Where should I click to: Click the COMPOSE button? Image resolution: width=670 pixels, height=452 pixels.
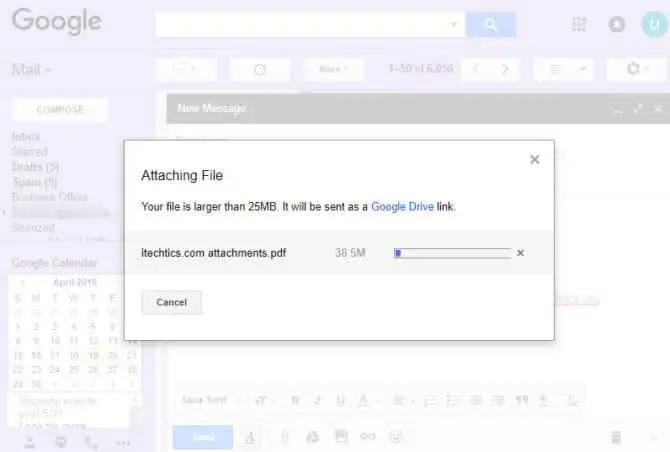pyautogui.click(x=60, y=110)
